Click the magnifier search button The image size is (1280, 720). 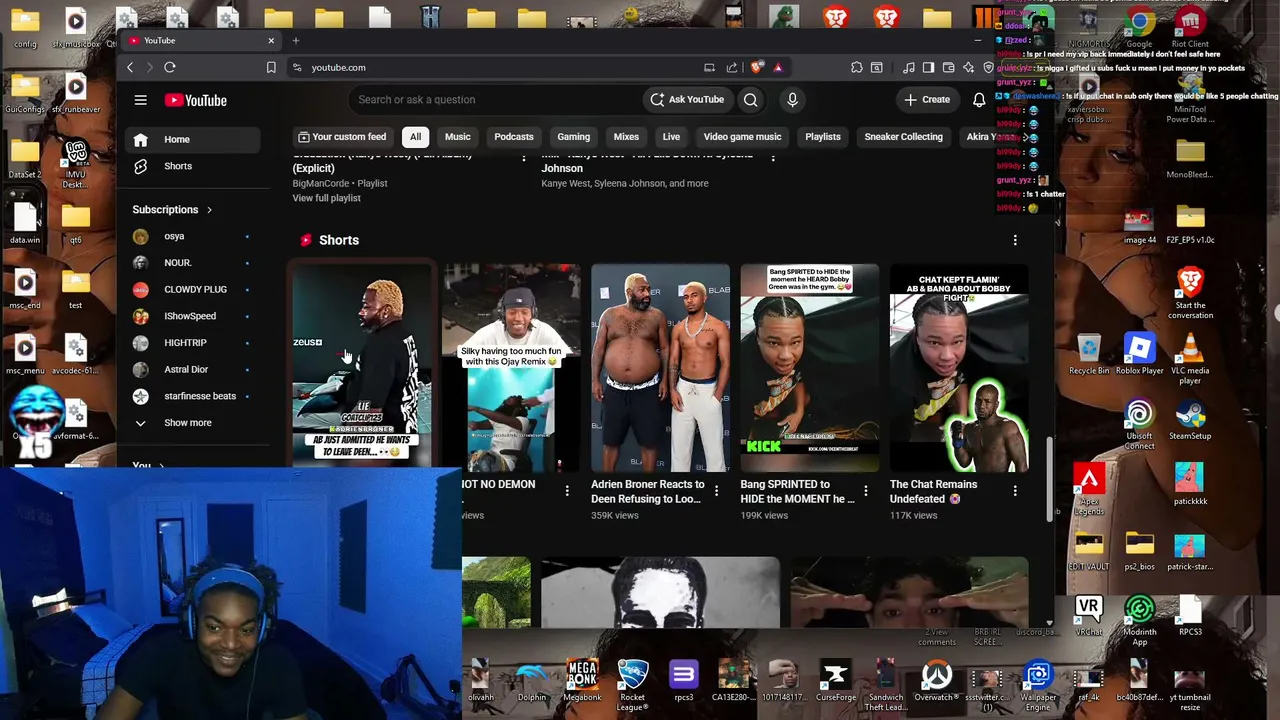click(x=750, y=100)
